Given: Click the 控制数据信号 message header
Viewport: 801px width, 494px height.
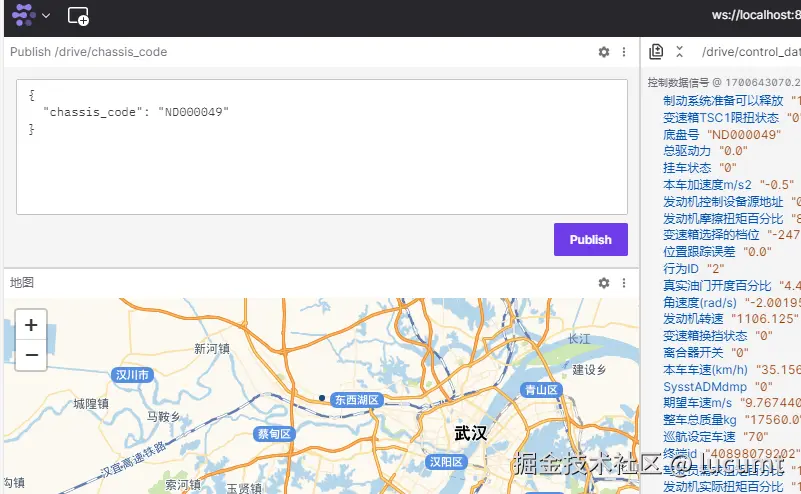Looking at the screenshot, I should [724, 82].
